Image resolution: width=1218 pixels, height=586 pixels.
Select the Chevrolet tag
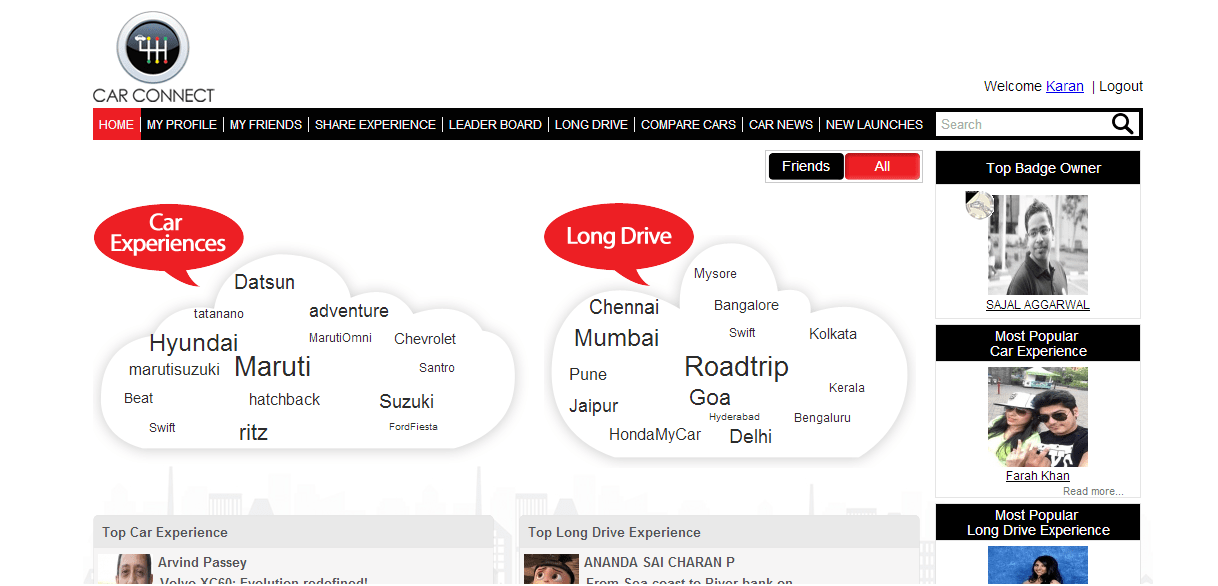[x=425, y=339]
